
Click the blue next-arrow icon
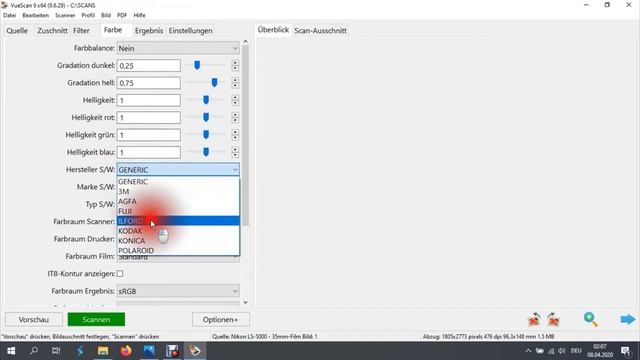click(628, 319)
